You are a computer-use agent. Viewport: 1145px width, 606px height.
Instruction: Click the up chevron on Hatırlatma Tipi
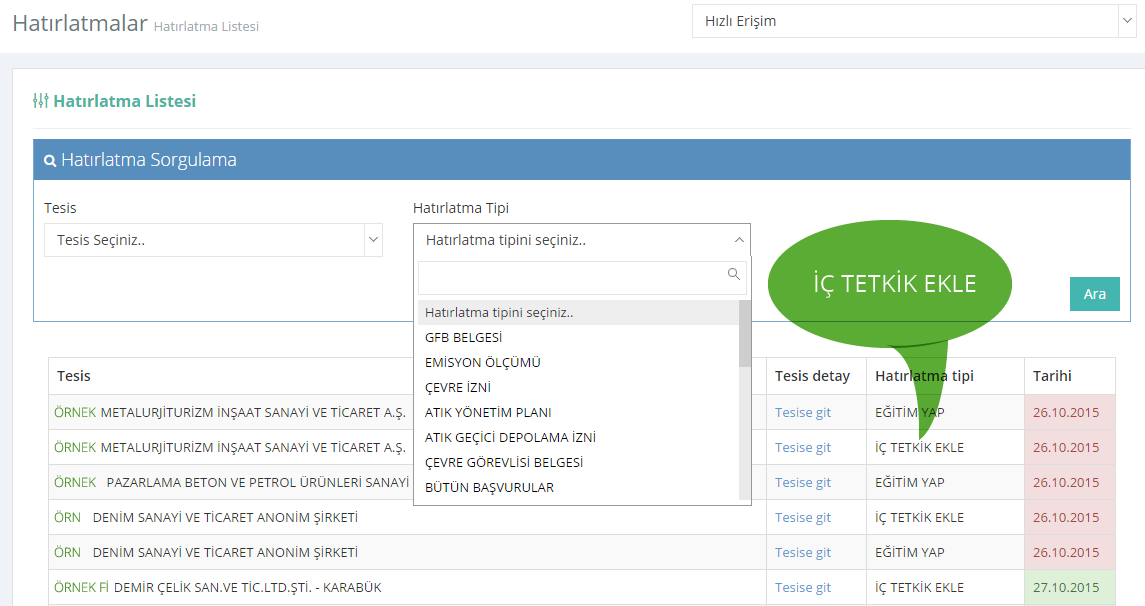click(739, 239)
